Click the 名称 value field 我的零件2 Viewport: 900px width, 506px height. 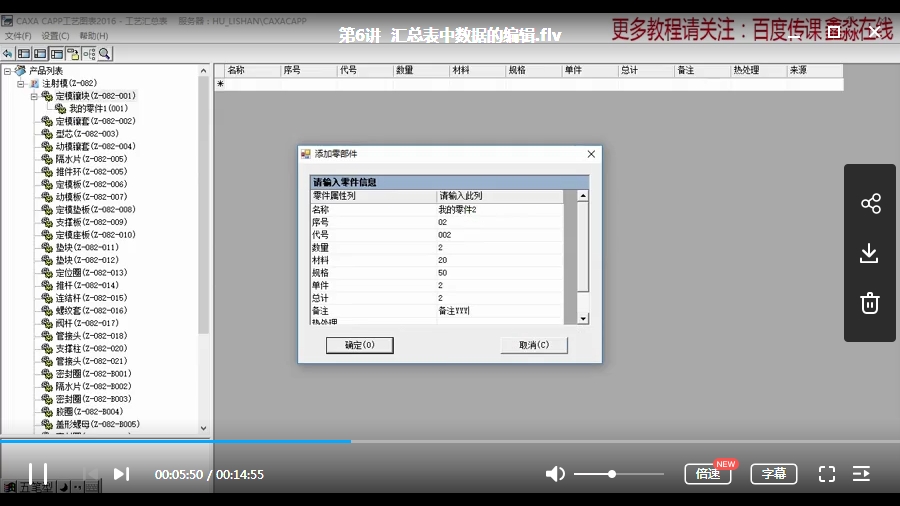[499, 210]
